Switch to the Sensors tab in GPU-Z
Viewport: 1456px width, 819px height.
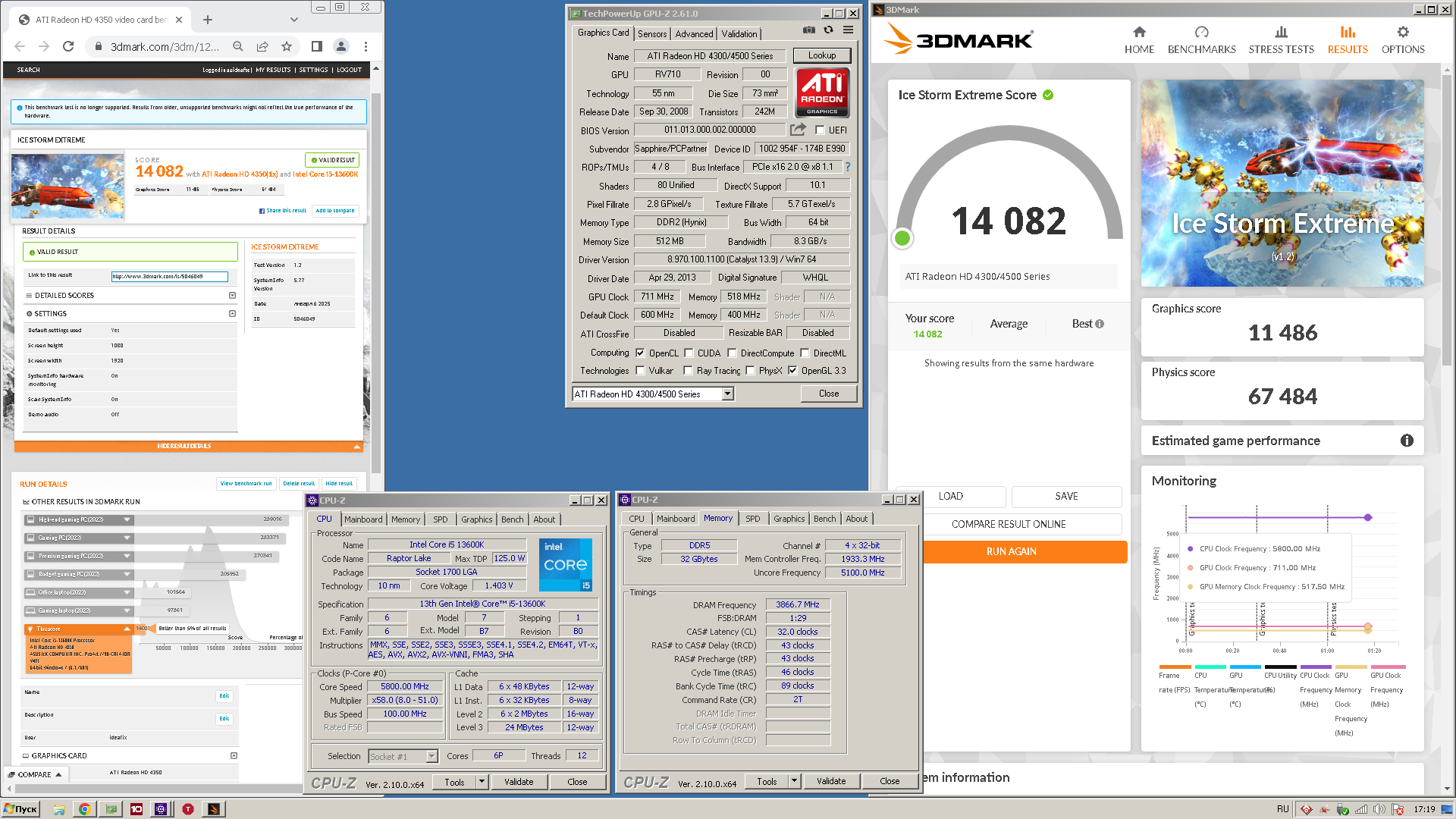(x=652, y=34)
